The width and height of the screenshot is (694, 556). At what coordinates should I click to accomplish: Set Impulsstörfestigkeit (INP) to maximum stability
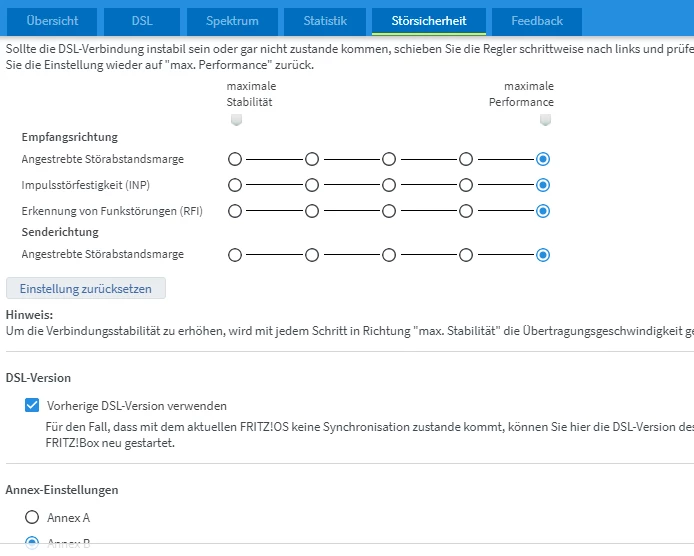click(235, 185)
